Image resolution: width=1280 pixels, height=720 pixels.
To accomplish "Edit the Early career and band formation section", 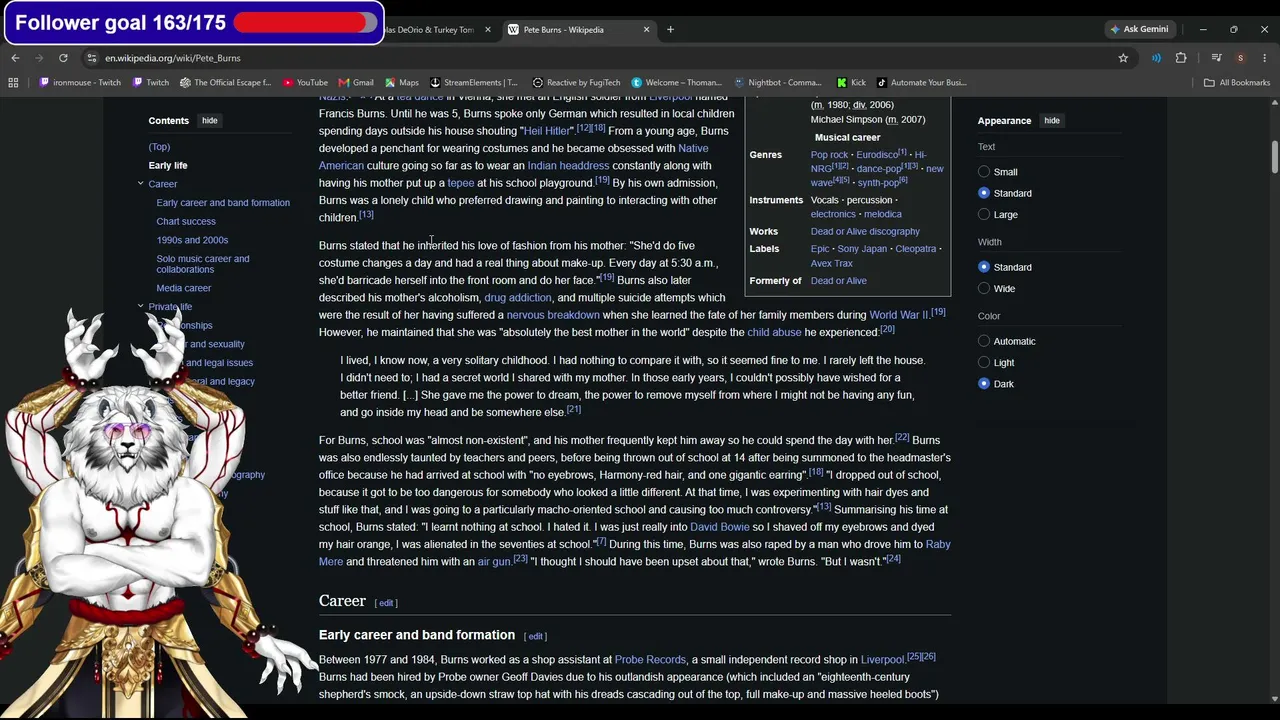I will (x=536, y=636).
